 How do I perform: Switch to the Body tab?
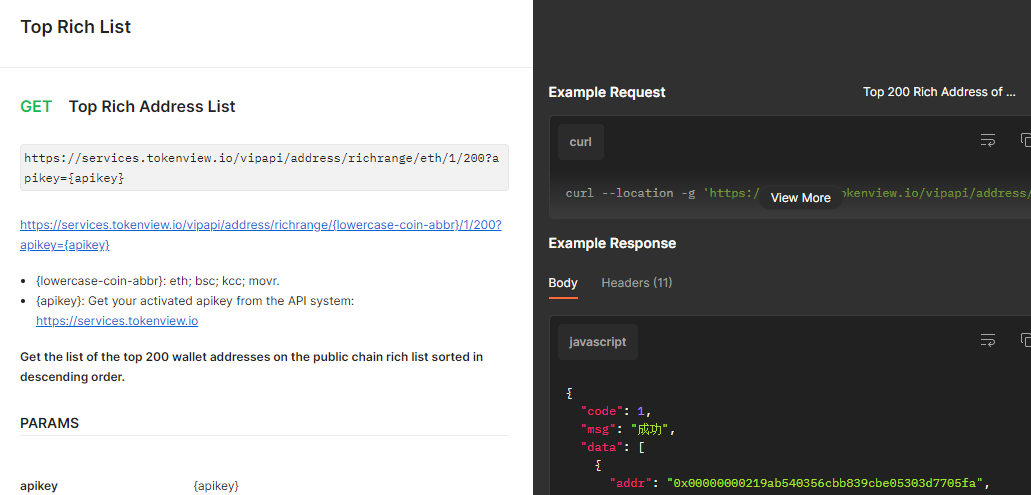563,283
